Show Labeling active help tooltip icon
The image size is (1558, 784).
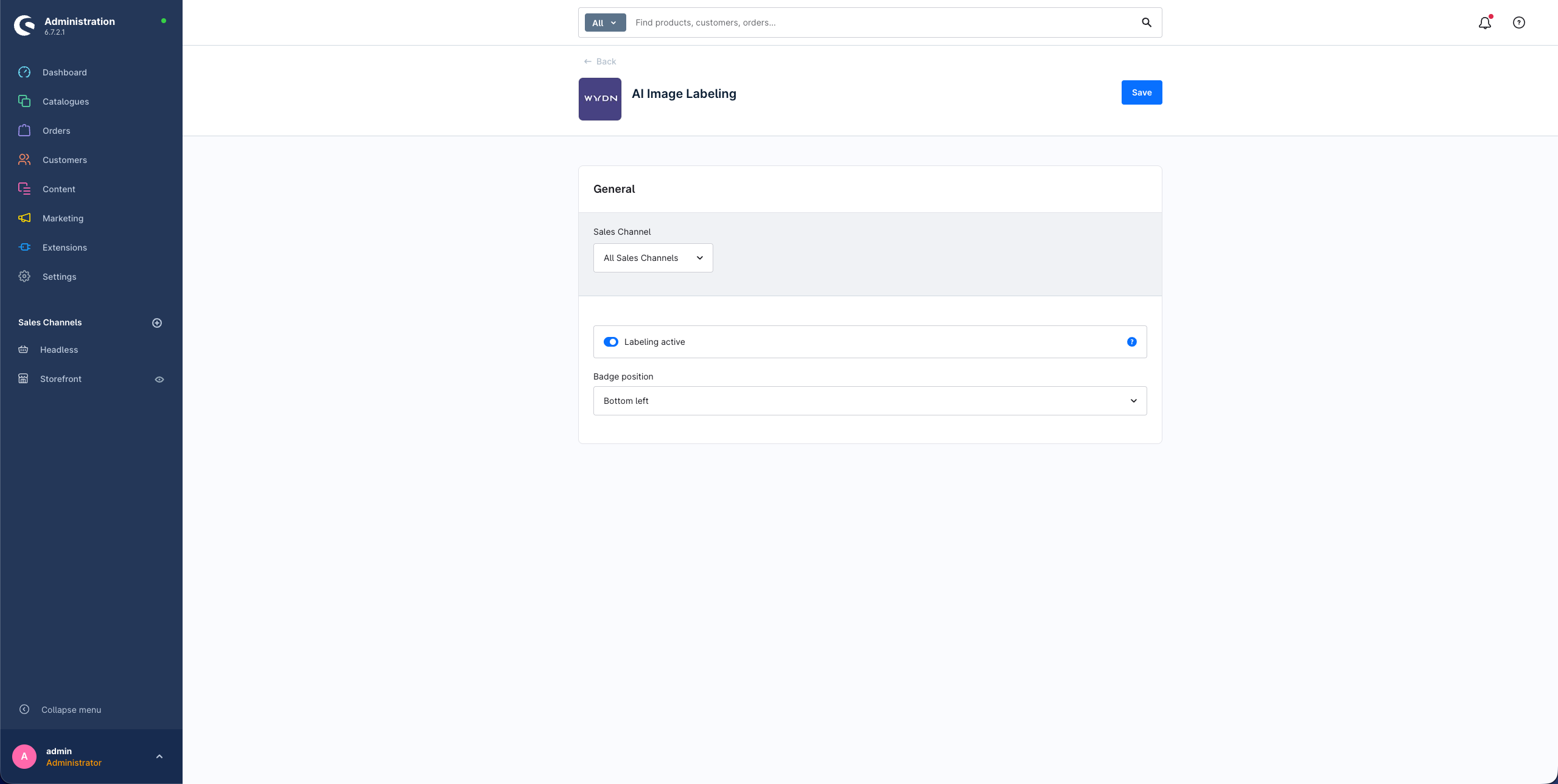(x=1132, y=342)
